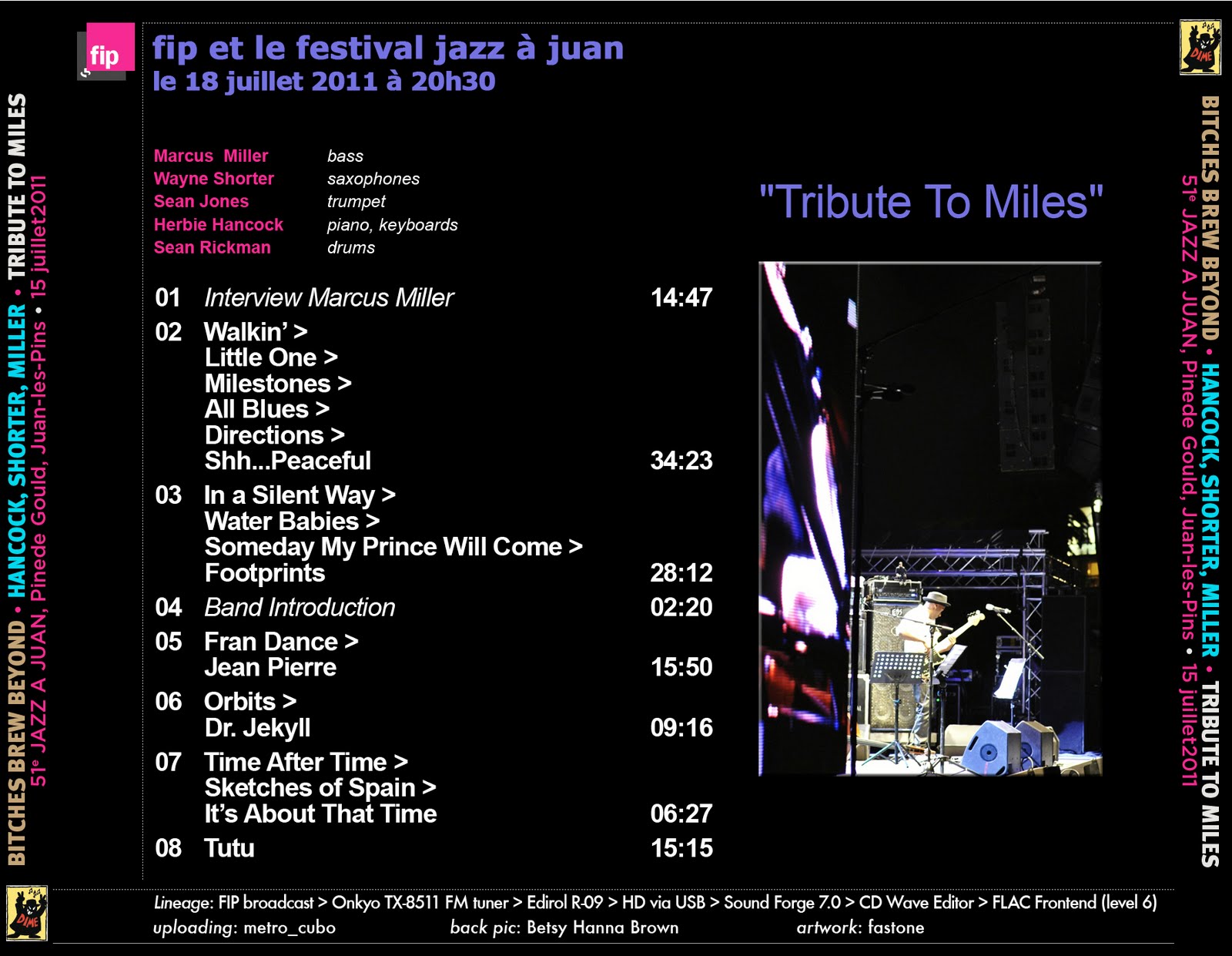This screenshot has height=956, width=1232.
Task: Click the song title 'Water Babies >'
Action: point(292,522)
